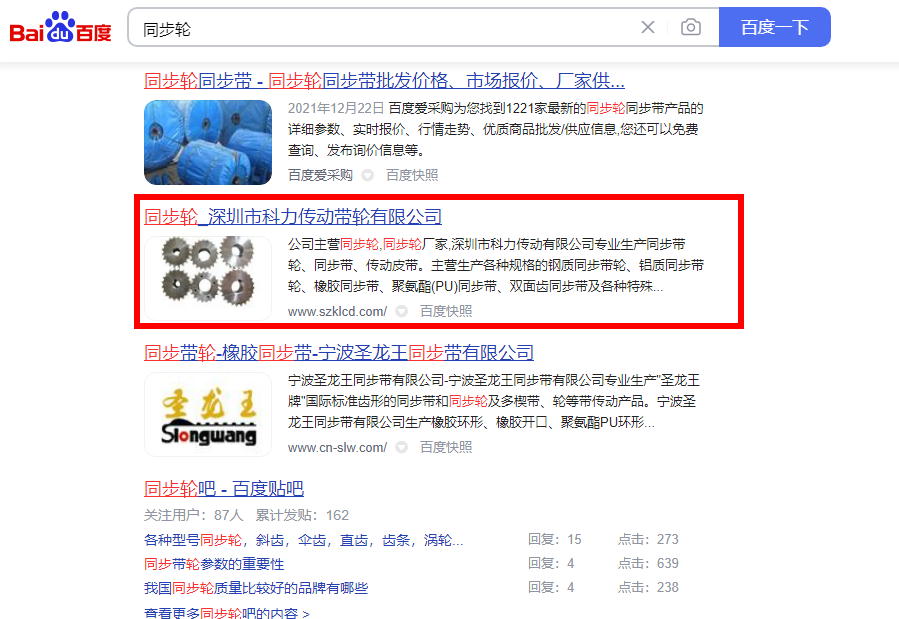
Task: Open 宁波圣龙王同步带有限公司 result title
Action: coord(339,352)
